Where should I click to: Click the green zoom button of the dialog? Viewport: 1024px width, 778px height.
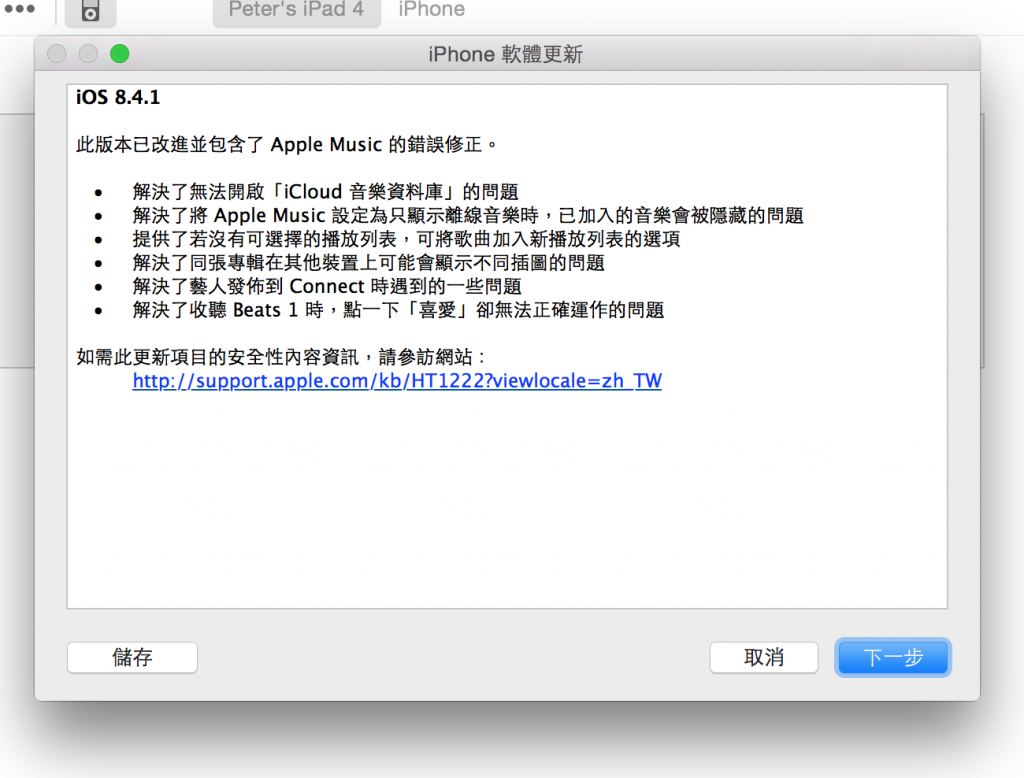120,54
